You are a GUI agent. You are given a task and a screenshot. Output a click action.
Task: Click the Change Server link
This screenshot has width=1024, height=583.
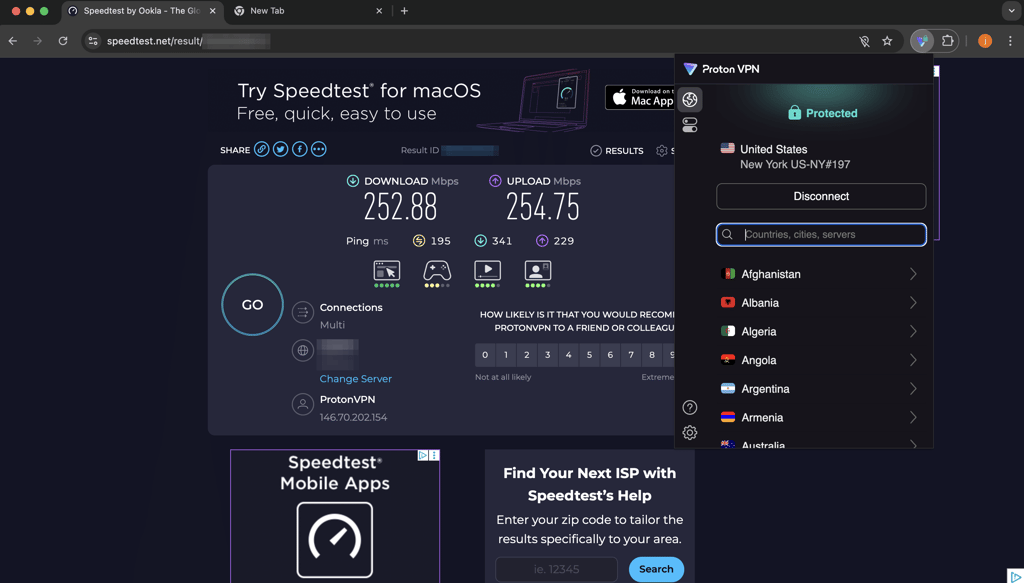click(x=355, y=379)
